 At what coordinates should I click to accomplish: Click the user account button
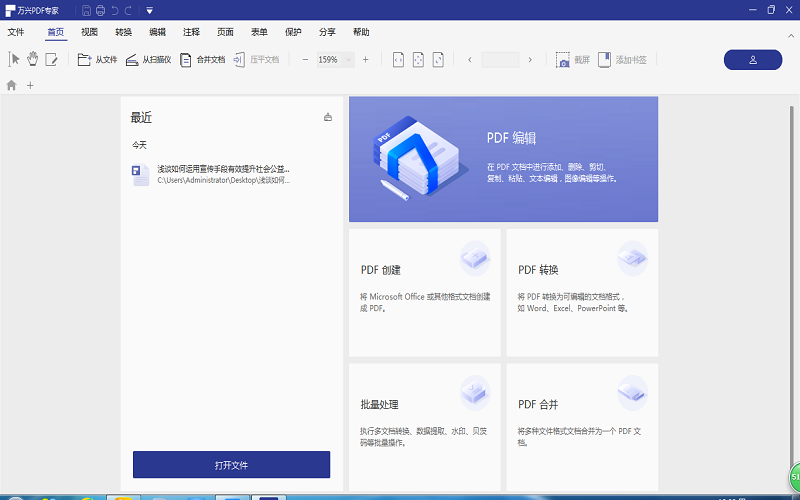[752, 60]
